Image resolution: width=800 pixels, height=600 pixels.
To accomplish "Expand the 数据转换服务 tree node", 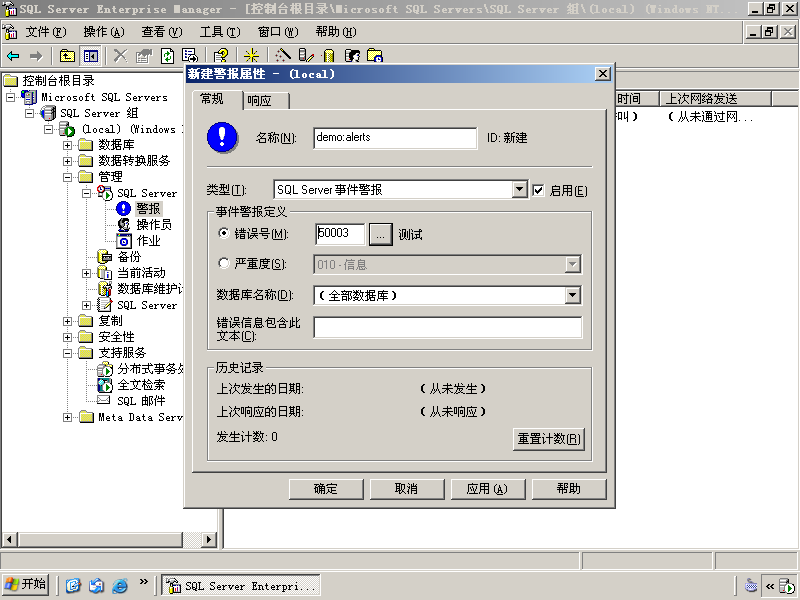I will pos(67,161).
